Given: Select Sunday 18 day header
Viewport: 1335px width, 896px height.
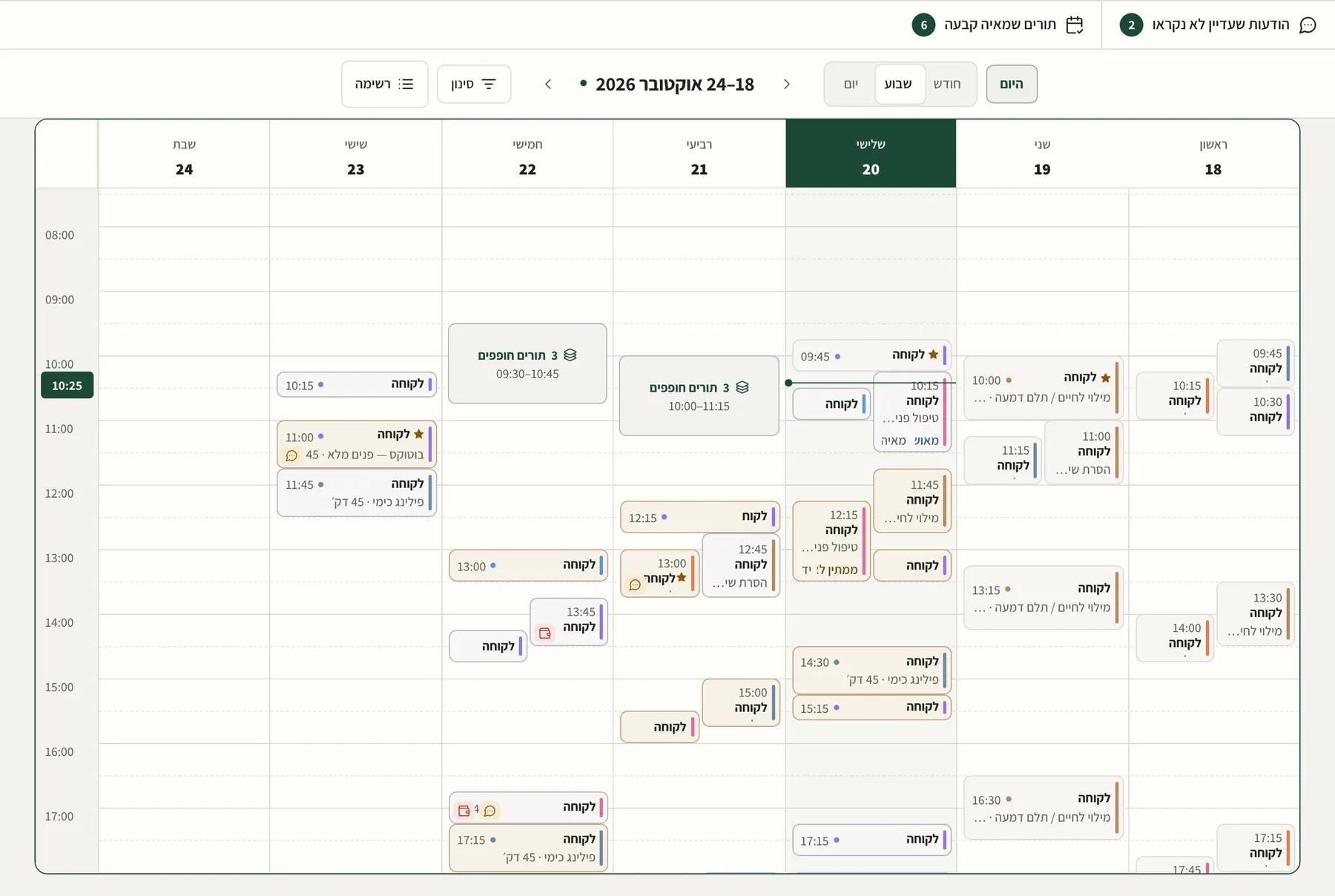Looking at the screenshot, I should pos(1213,154).
